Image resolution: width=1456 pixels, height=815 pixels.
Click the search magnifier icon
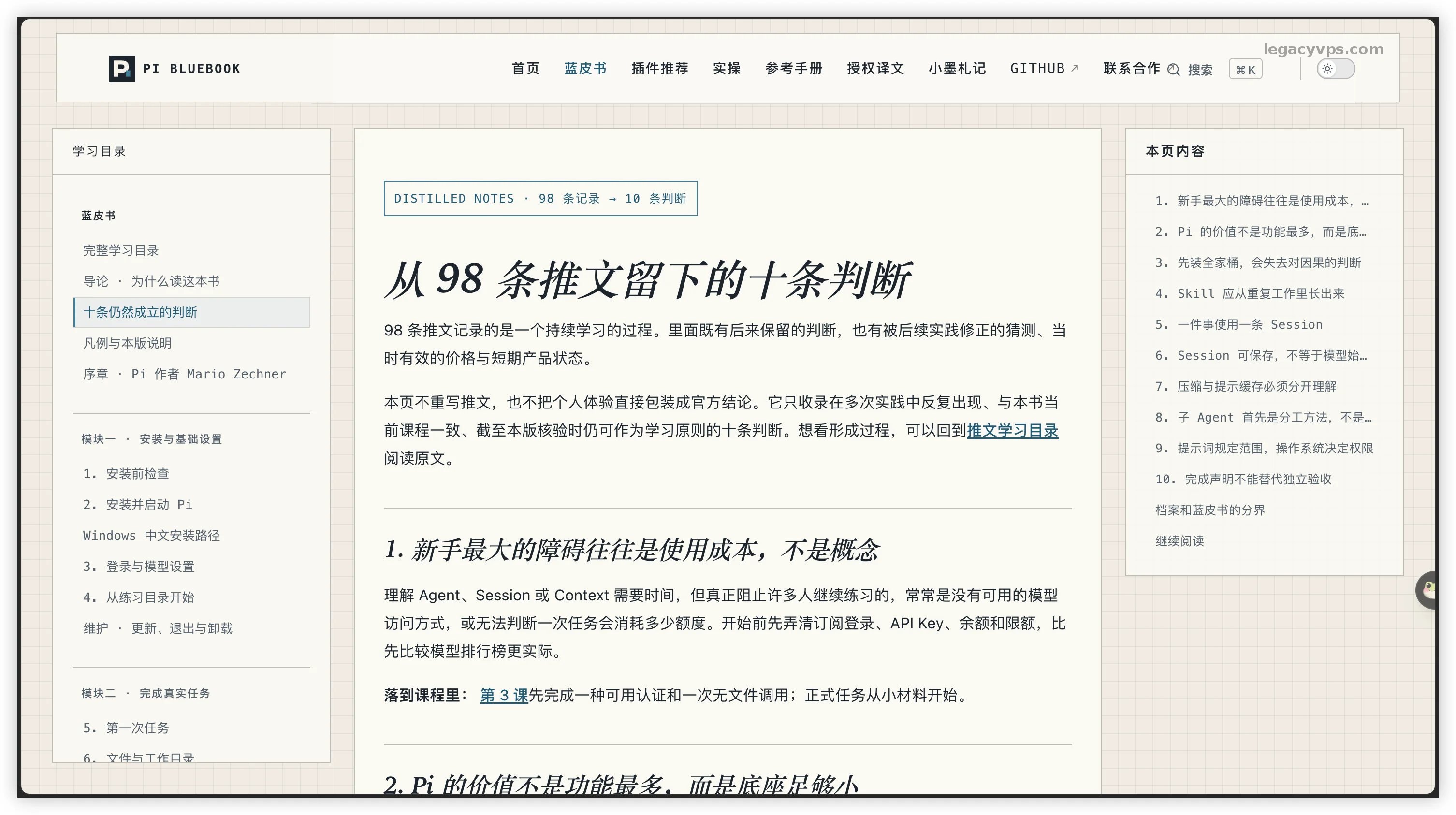(1173, 70)
